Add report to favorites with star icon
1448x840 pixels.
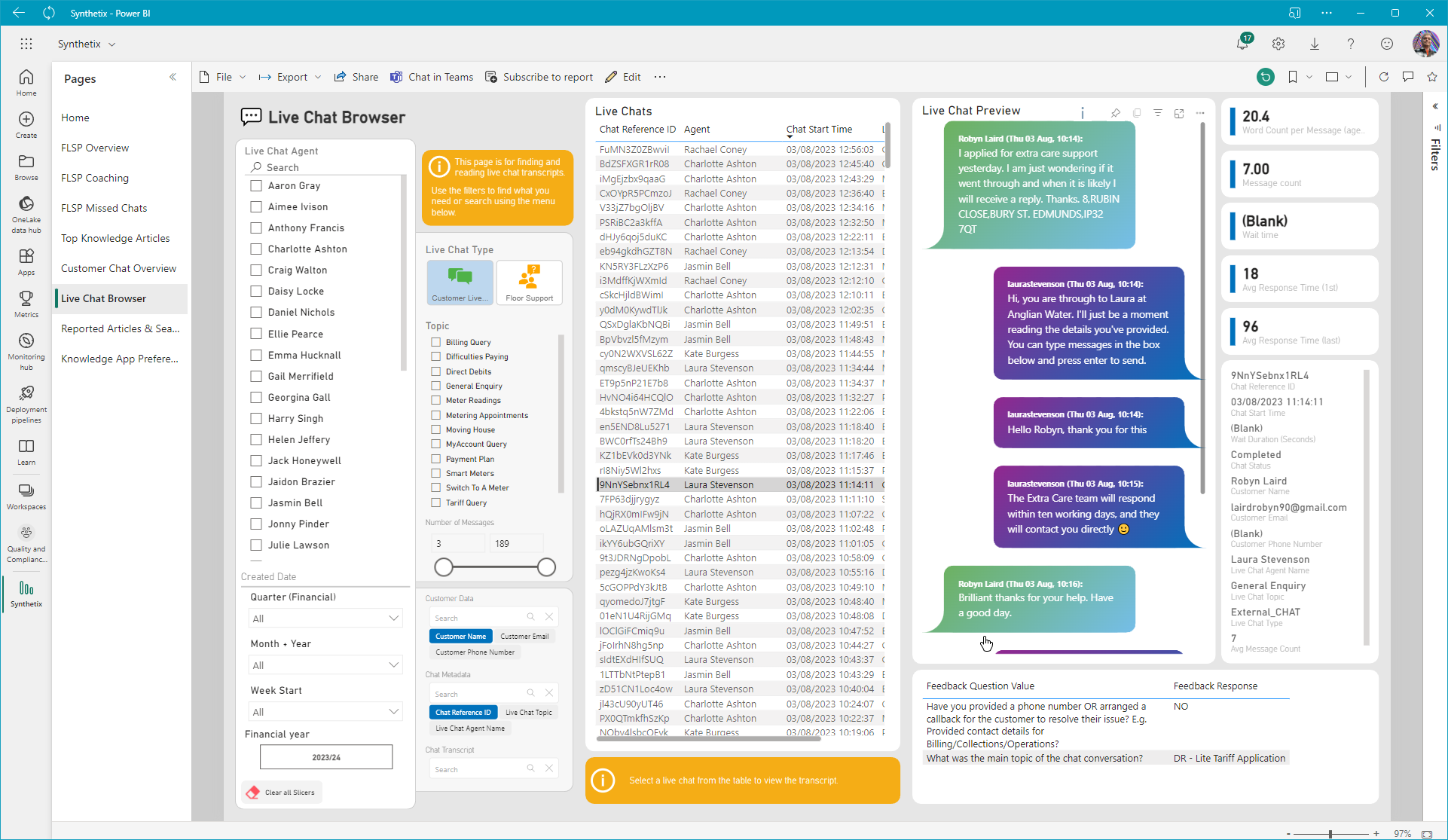(x=1432, y=77)
